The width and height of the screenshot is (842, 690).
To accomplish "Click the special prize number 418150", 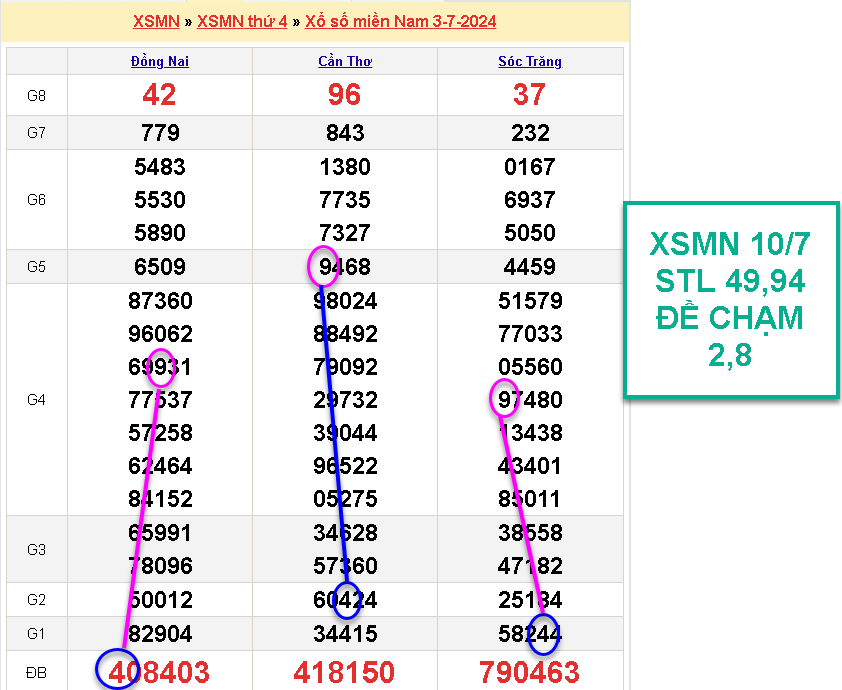I will point(345,671).
